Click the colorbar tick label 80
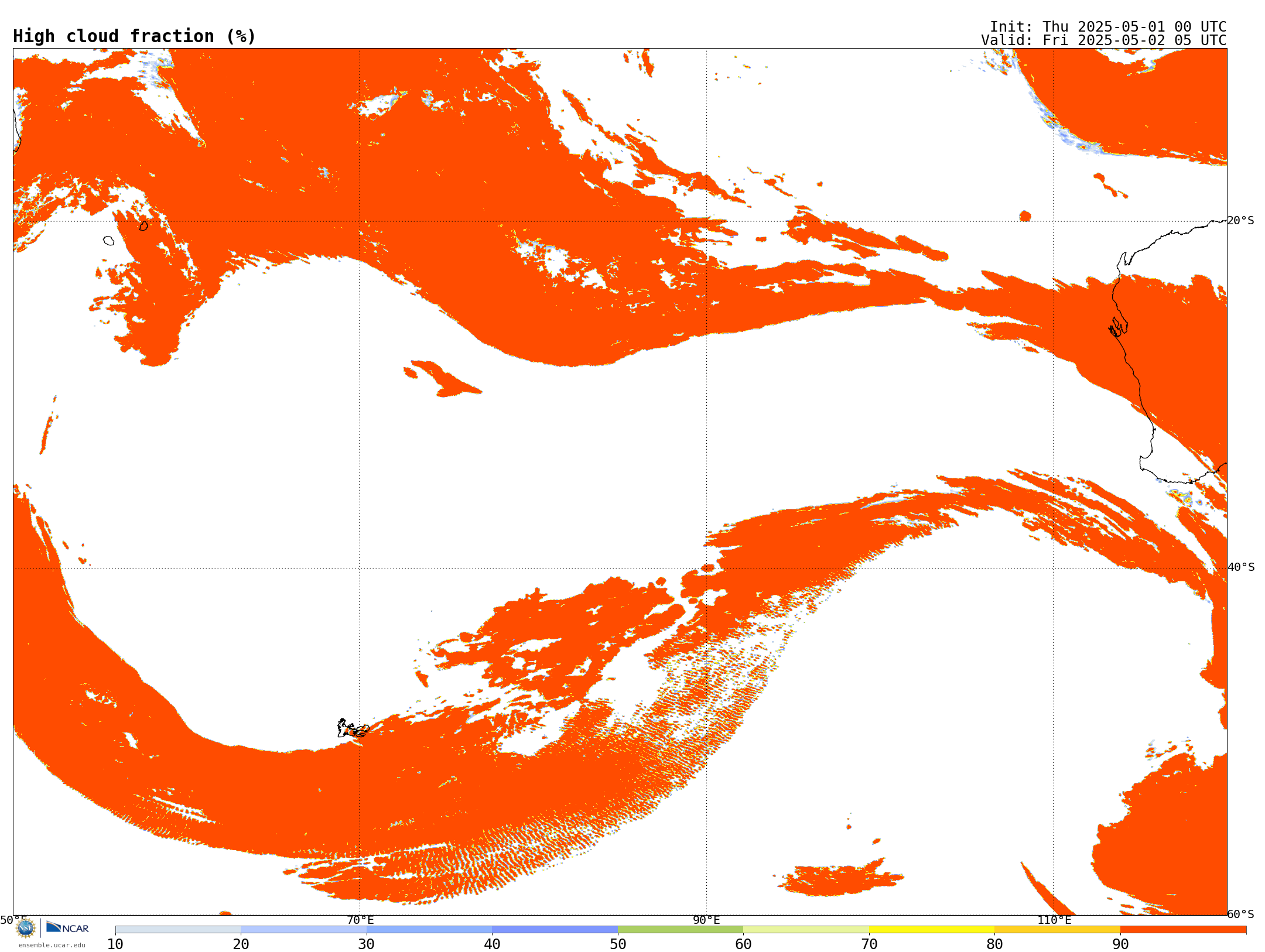1265x952 pixels. (x=994, y=944)
